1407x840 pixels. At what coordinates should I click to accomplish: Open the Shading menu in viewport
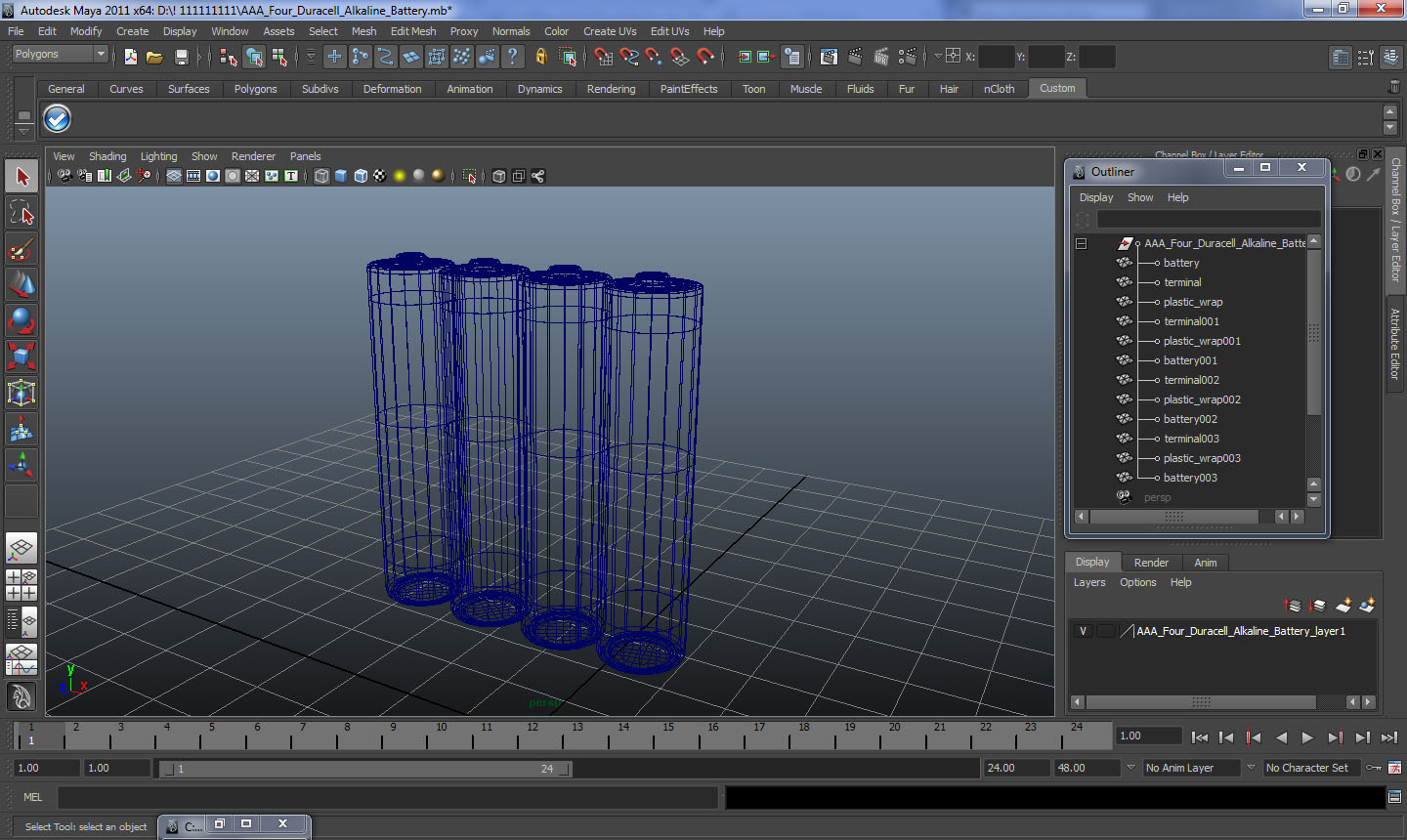pos(107,156)
